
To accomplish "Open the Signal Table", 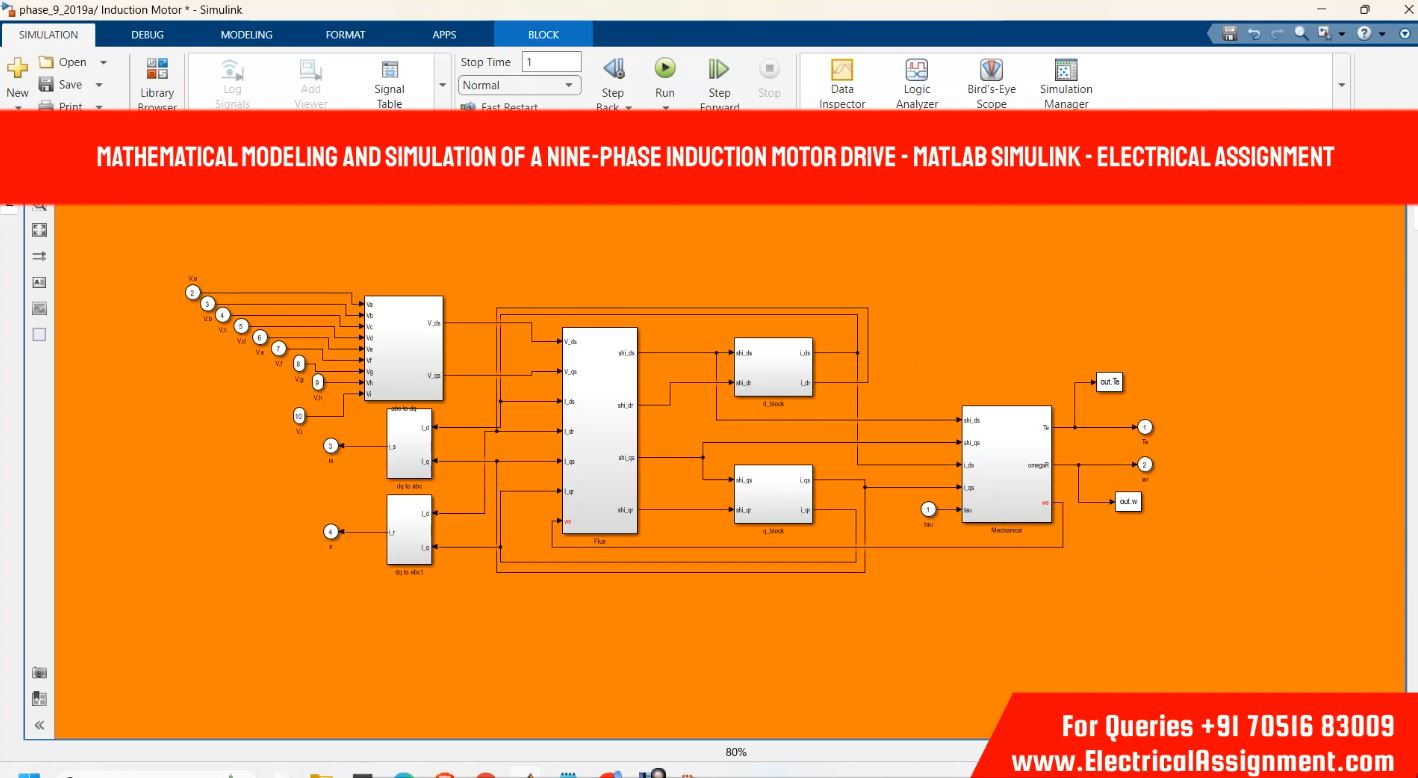I will tap(389, 71).
